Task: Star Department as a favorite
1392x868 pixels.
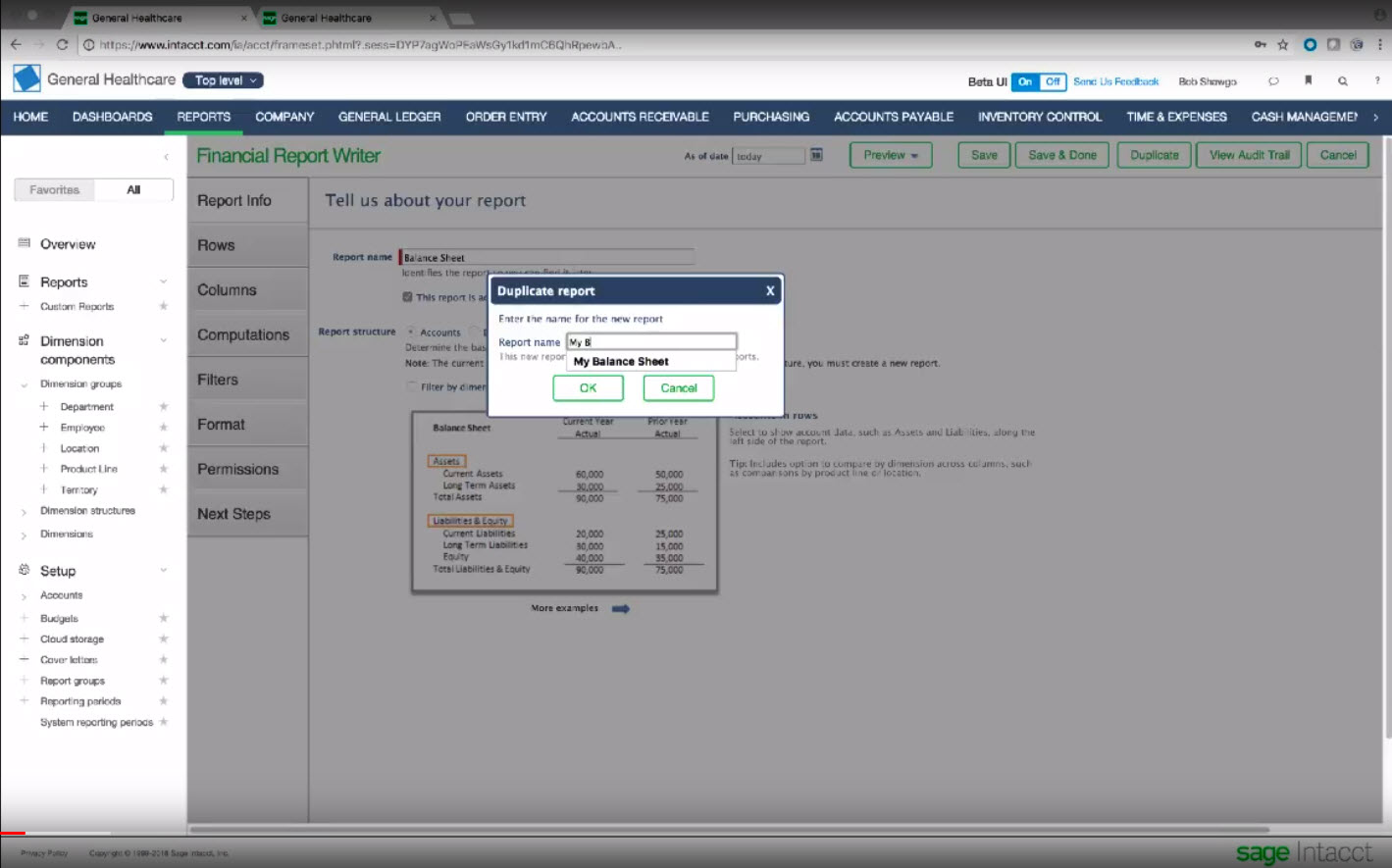Action: tap(163, 406)
